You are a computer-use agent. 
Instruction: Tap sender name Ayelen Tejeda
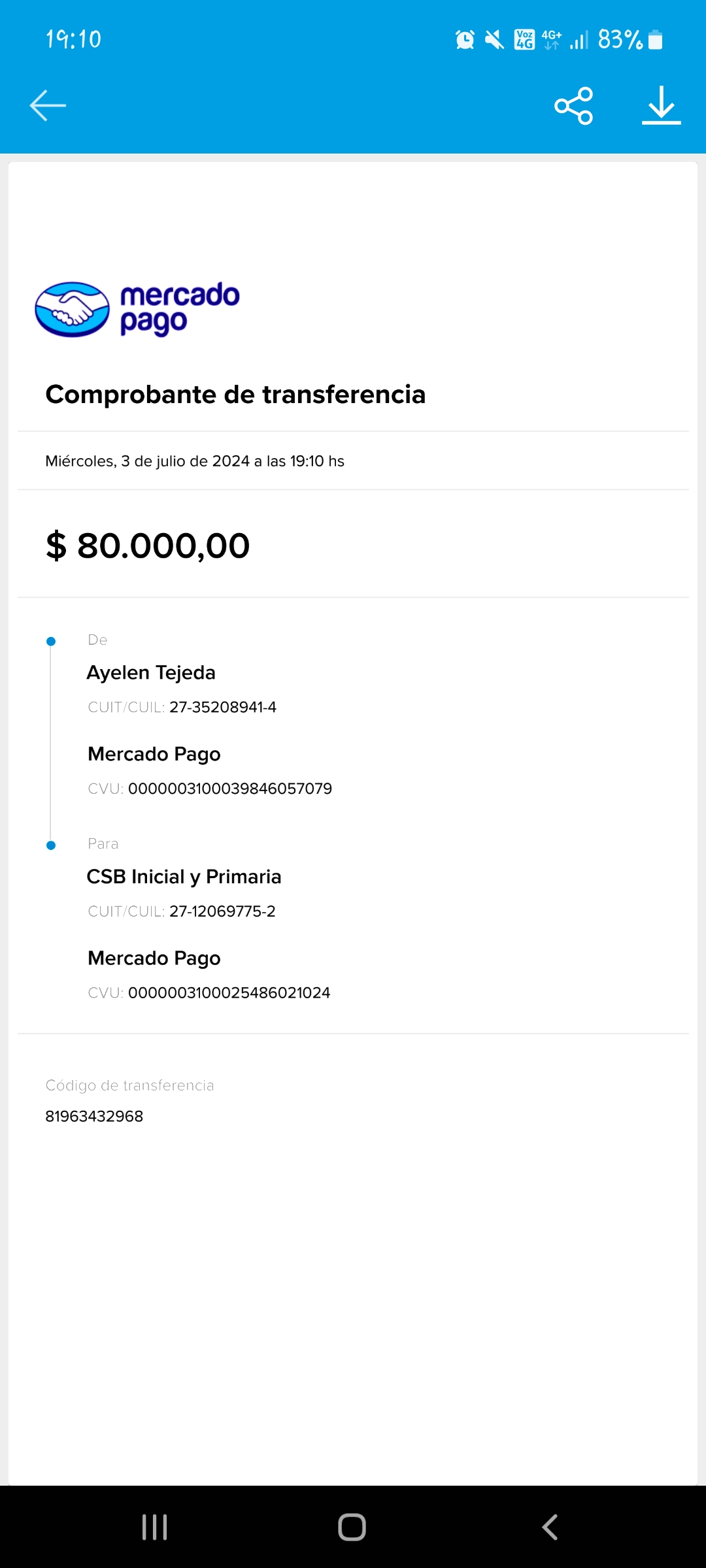[x=151, y=672]
